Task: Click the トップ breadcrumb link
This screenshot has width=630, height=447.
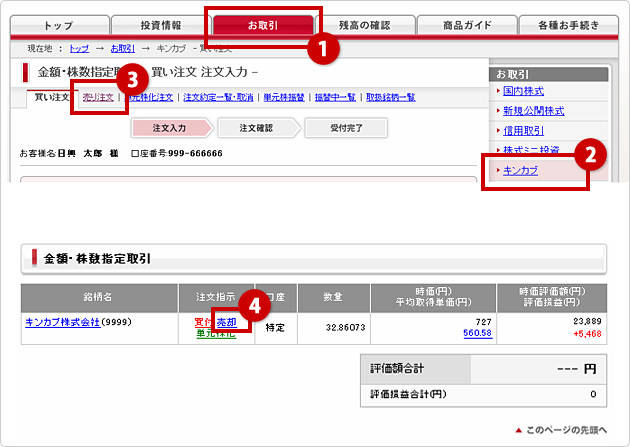Action: (79, 48)
